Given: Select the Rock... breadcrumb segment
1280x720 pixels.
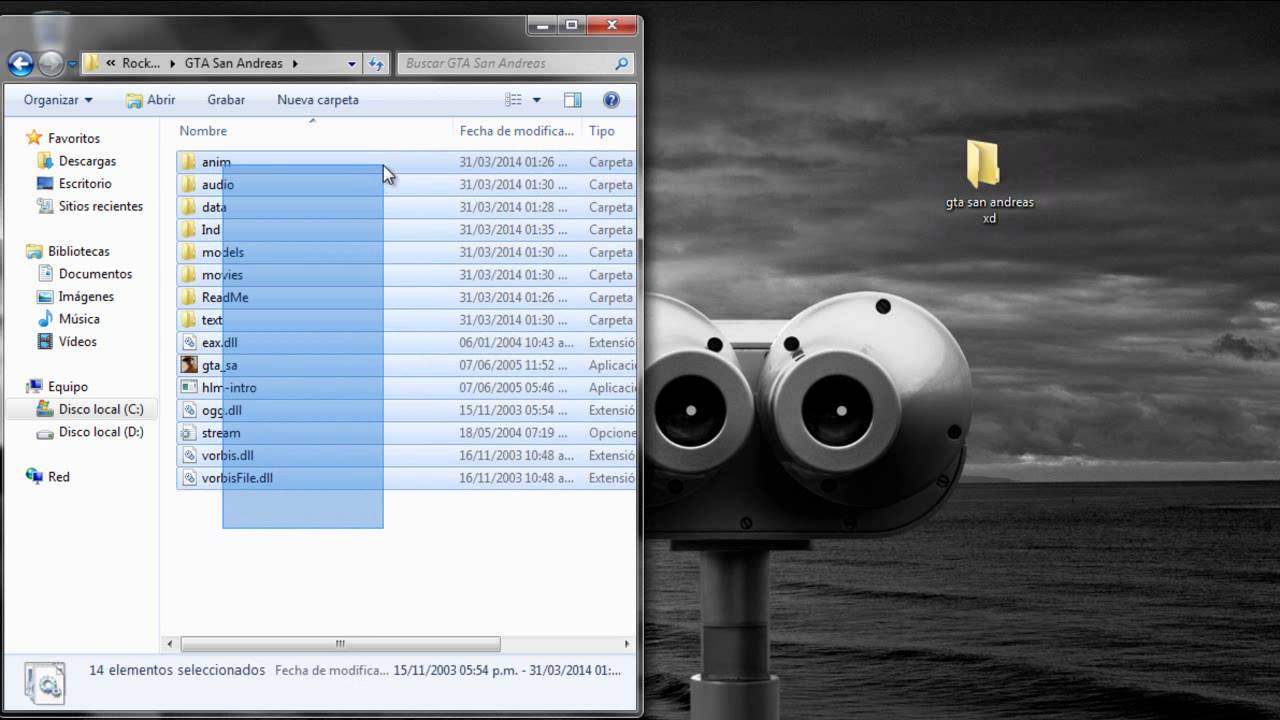Looking at the screenshot, I should (x=141, y=63).
